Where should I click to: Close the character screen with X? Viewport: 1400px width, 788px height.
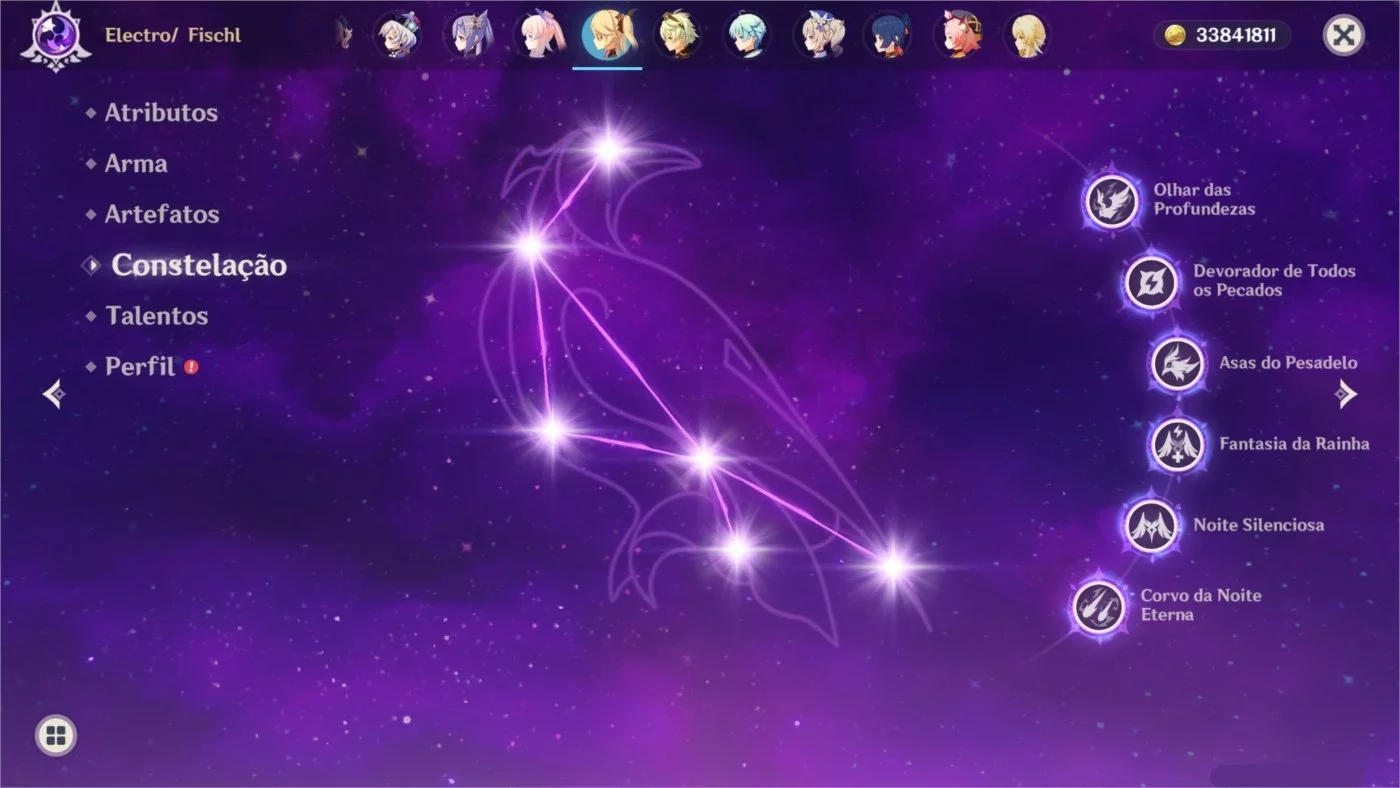1344,35
